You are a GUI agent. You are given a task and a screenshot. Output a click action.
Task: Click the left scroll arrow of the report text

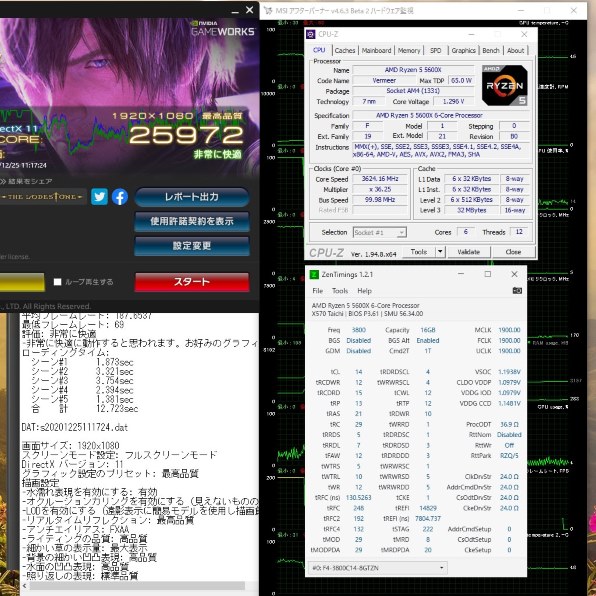coord(25,586)
